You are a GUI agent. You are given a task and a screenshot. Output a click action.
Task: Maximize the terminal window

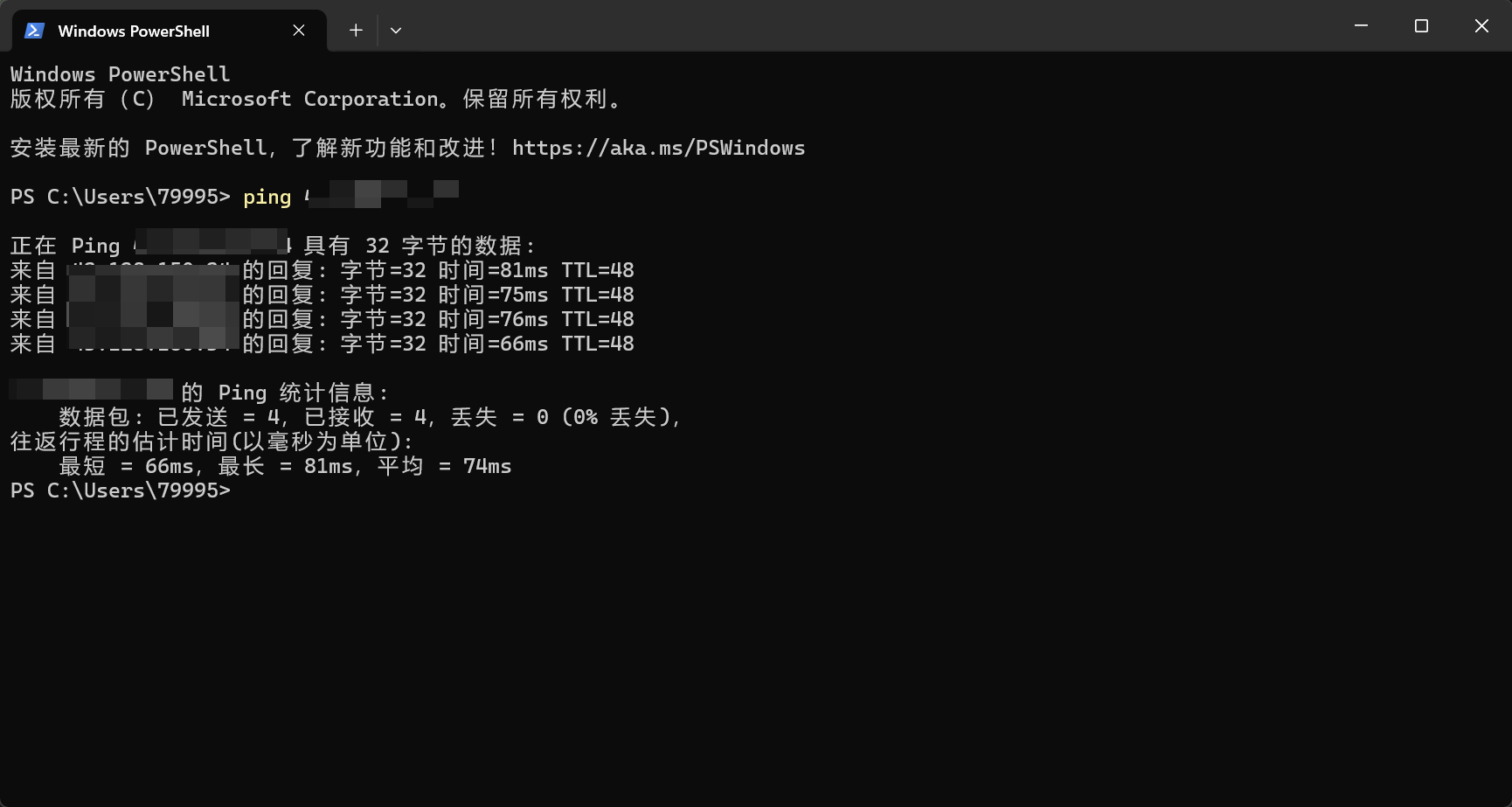click(x=1421, y=26)
